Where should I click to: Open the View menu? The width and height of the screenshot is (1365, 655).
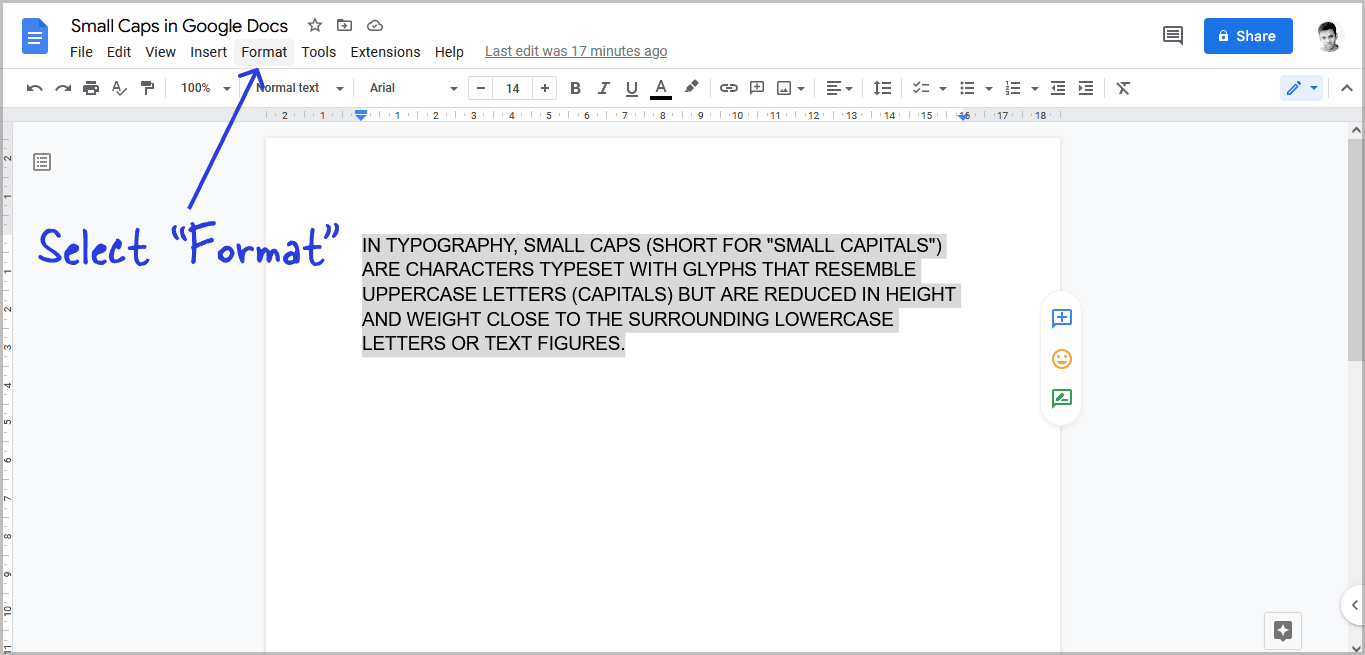point(160,52)
